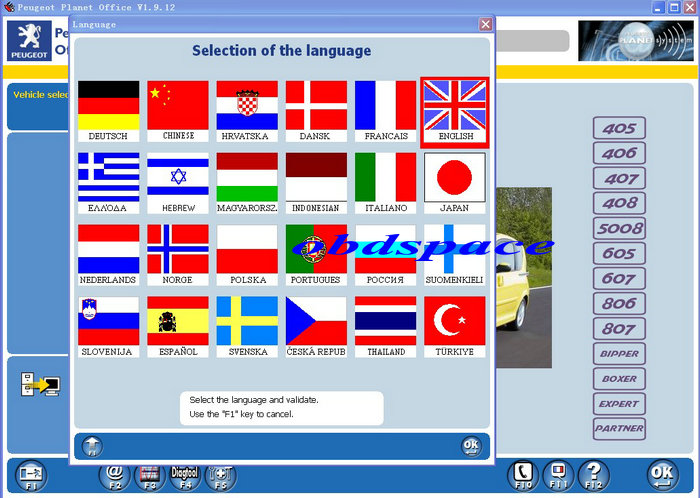
Task: Minimize the Peugeot Planet Office window
Action: click(x=658, y=8)
